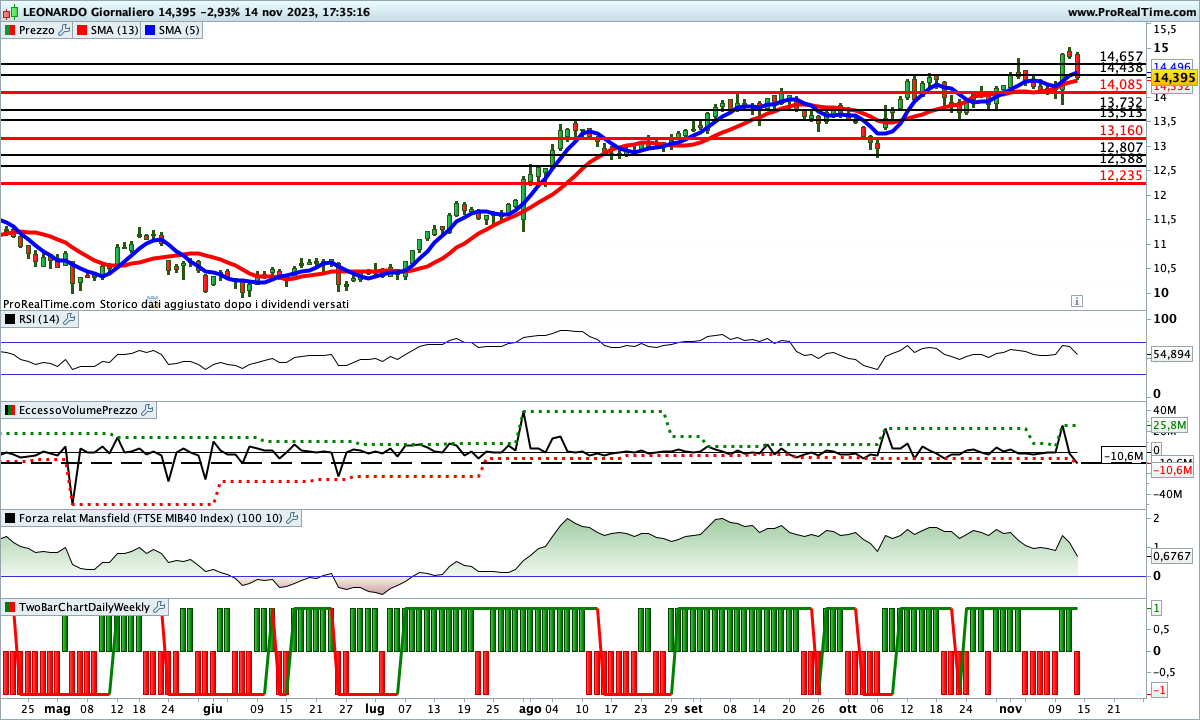Screen dimensions: 1200x720
Task: Click the yellow 14,395 current price tag
Action: [x=1174, y=77]
